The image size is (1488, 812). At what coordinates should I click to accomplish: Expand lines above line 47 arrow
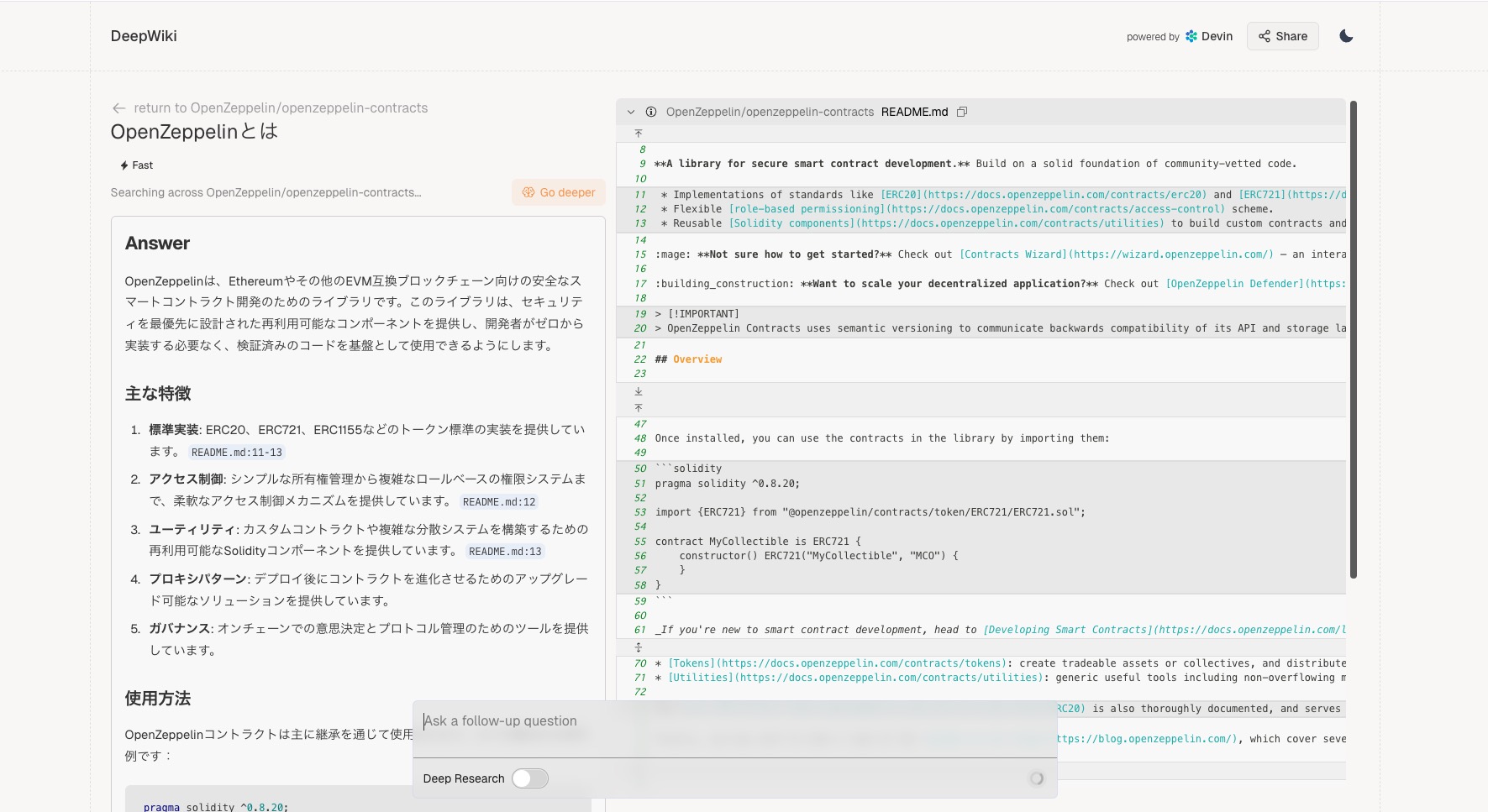coord(639,408)
